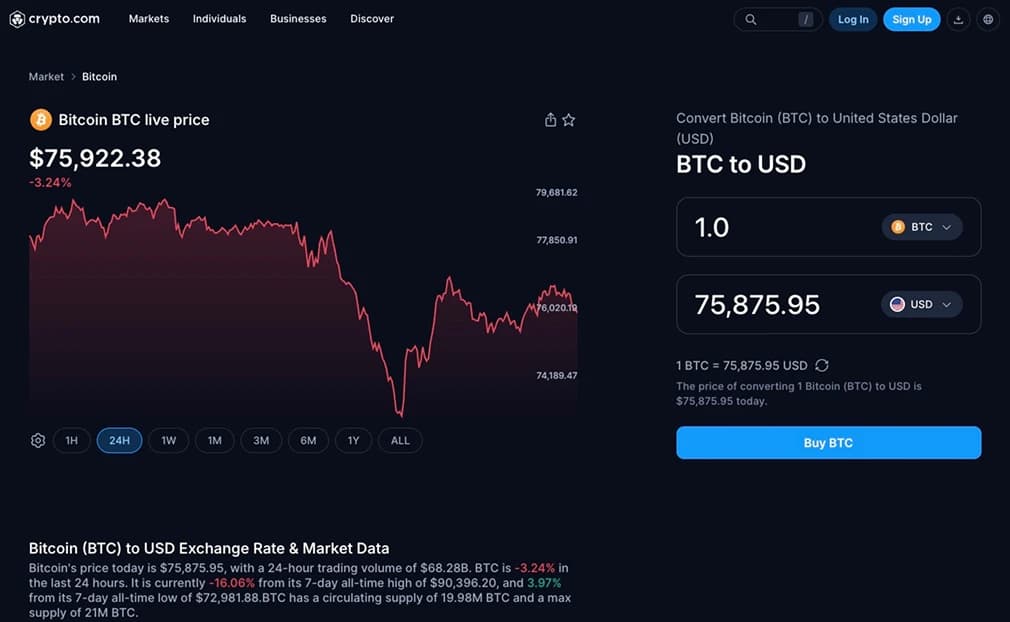1010x622 pixels.
Task: Refresh the BTC to USD exchange rate
Action: [822, 364]
